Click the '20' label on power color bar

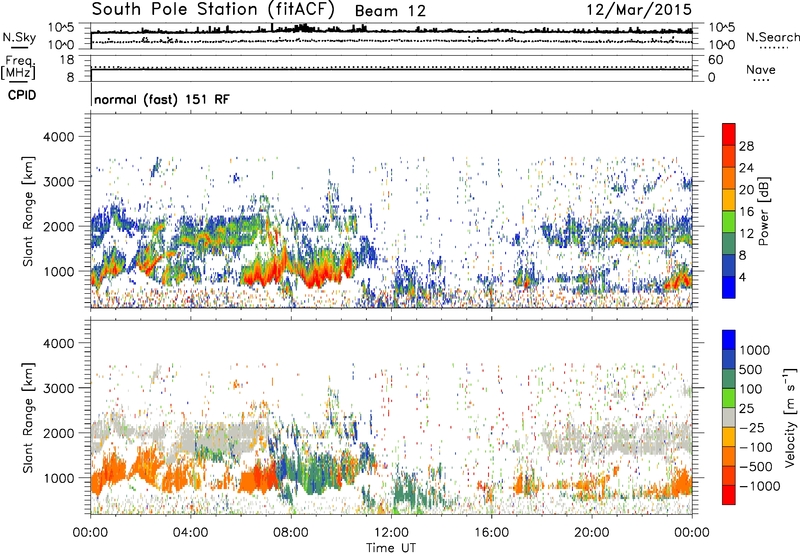746,190
